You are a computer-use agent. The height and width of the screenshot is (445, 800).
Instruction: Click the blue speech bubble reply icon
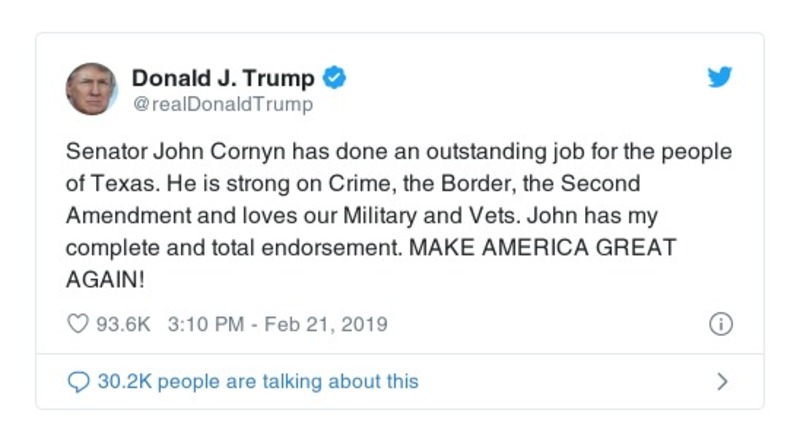click(77, 382)
